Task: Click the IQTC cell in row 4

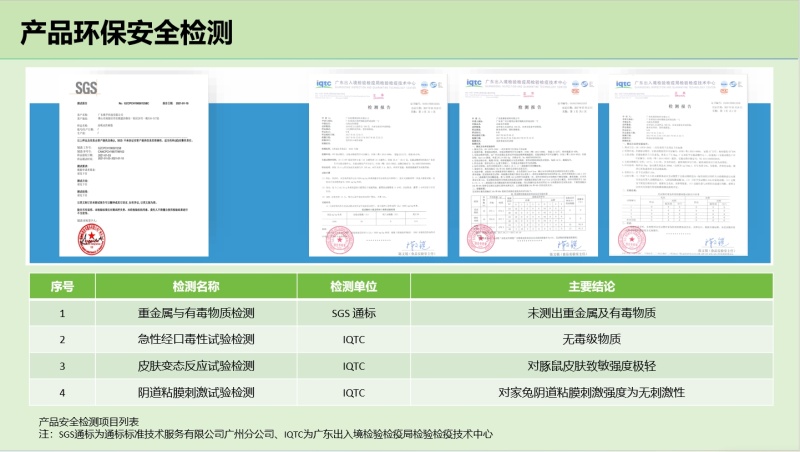Action: 354,392
